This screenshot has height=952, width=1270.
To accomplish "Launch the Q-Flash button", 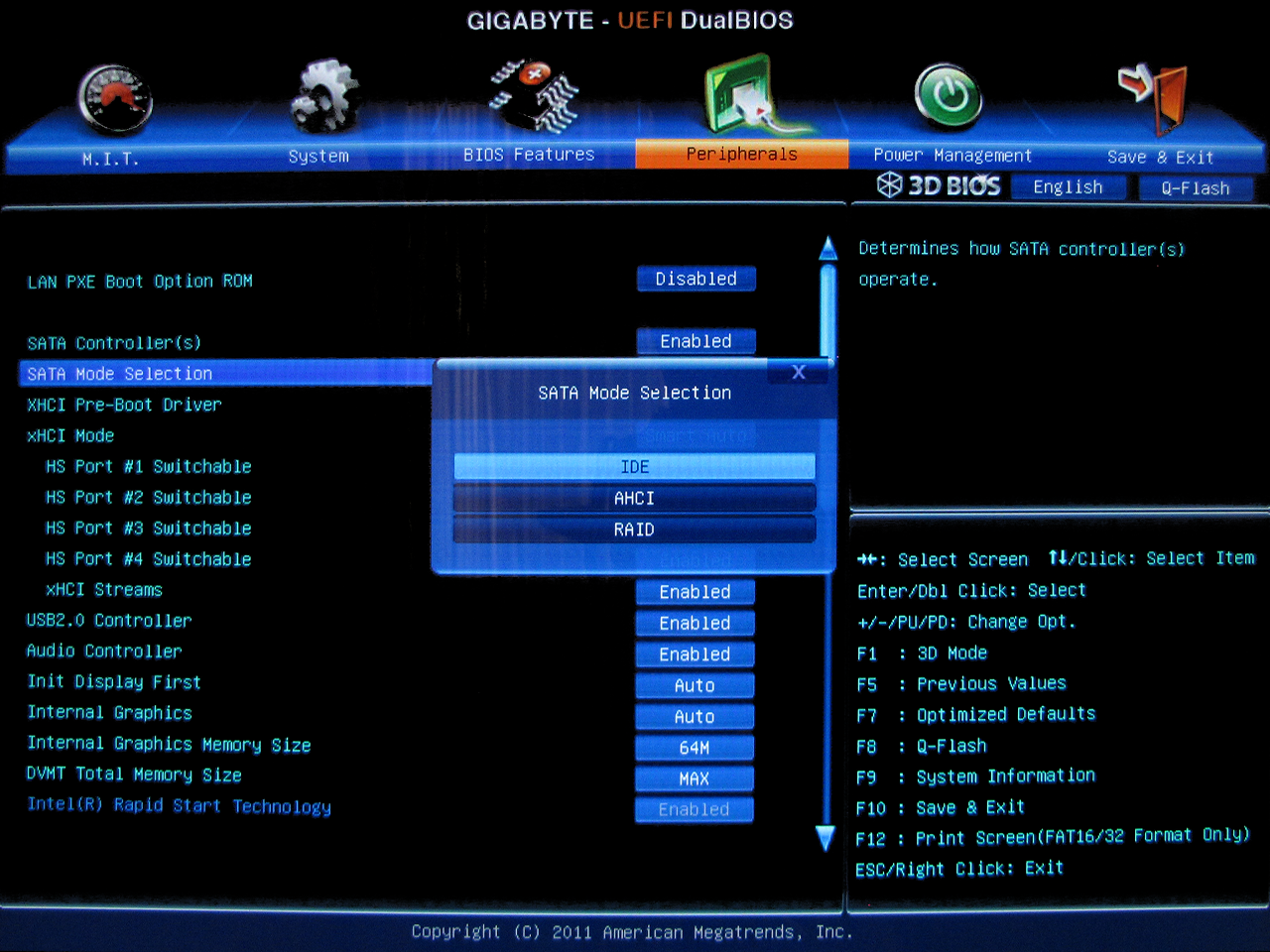I will coord(1196,187).
